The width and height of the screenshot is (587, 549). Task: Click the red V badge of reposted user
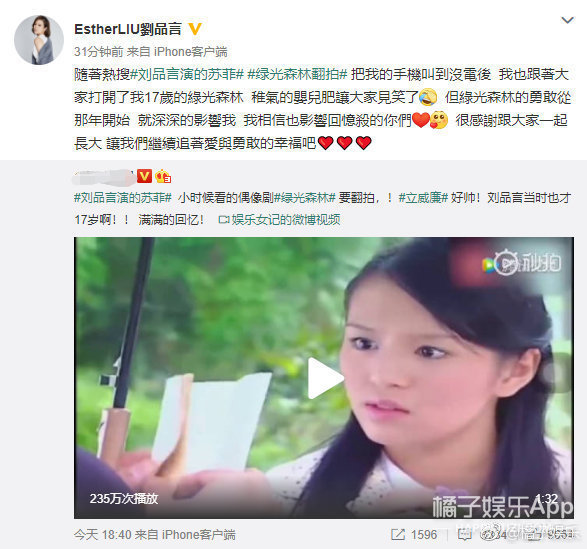point(144,176)
